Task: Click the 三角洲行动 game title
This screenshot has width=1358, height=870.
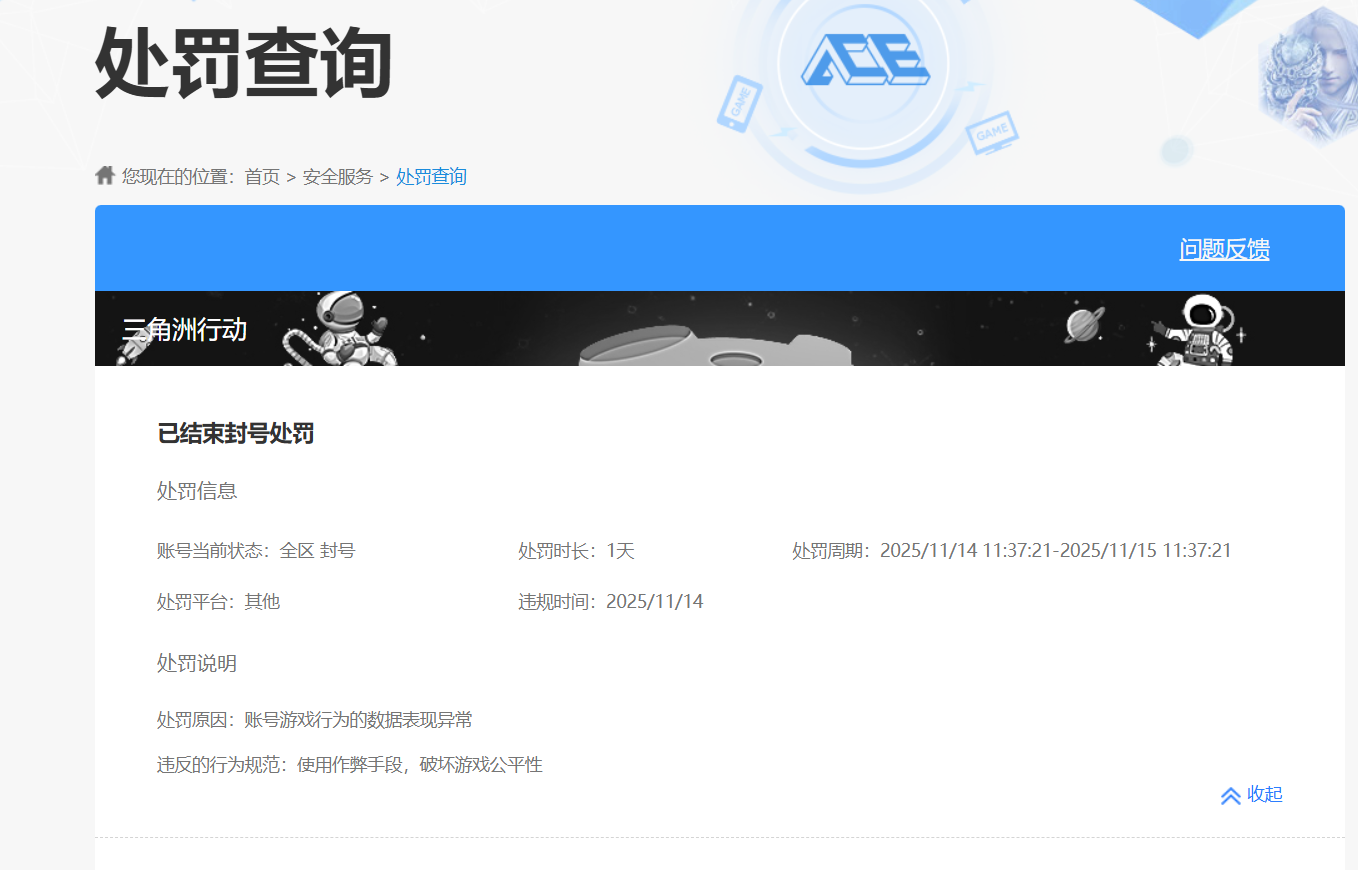Action: coord(185,329)
